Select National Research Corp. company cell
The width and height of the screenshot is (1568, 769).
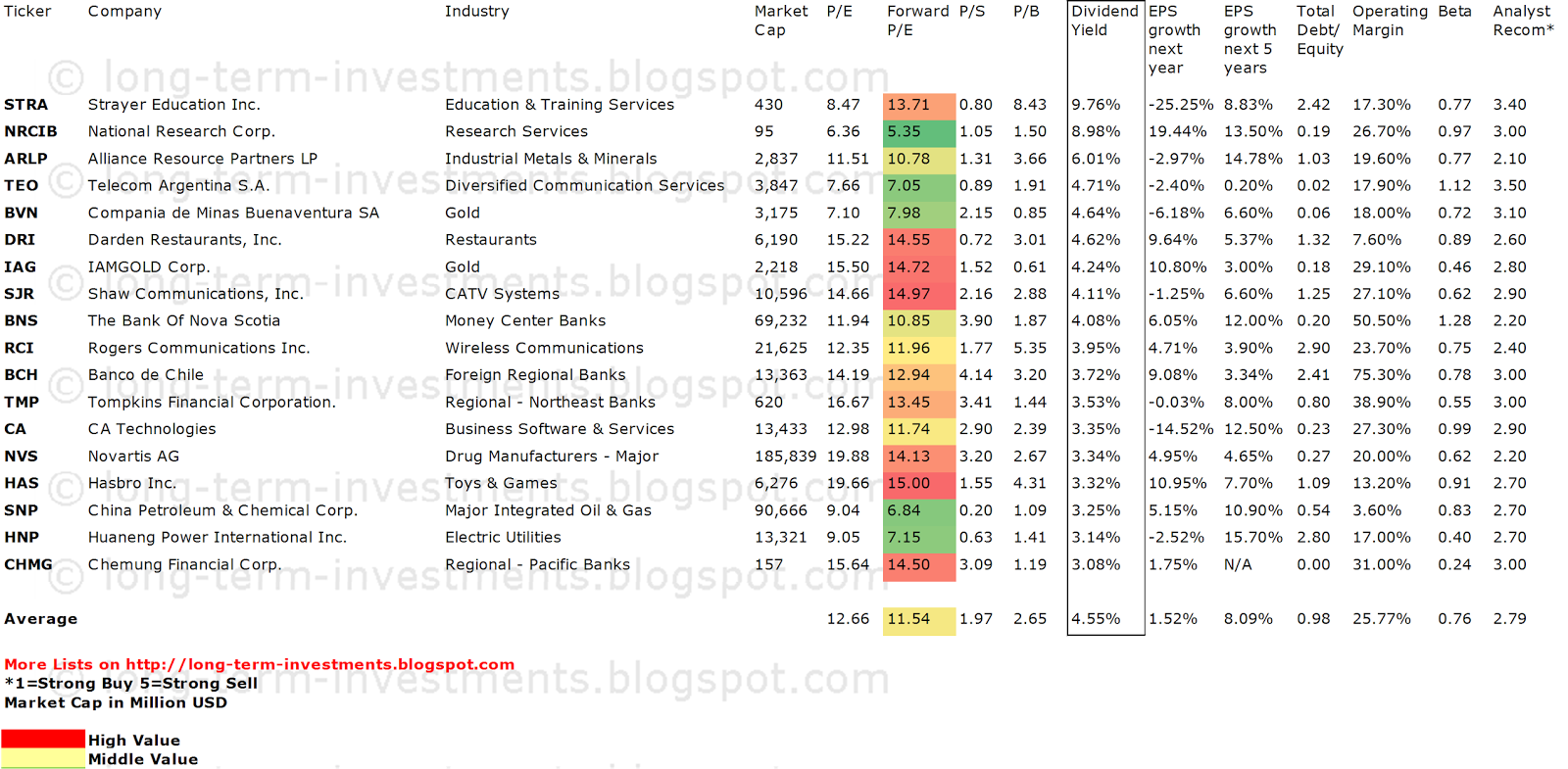tap(181, 131)
